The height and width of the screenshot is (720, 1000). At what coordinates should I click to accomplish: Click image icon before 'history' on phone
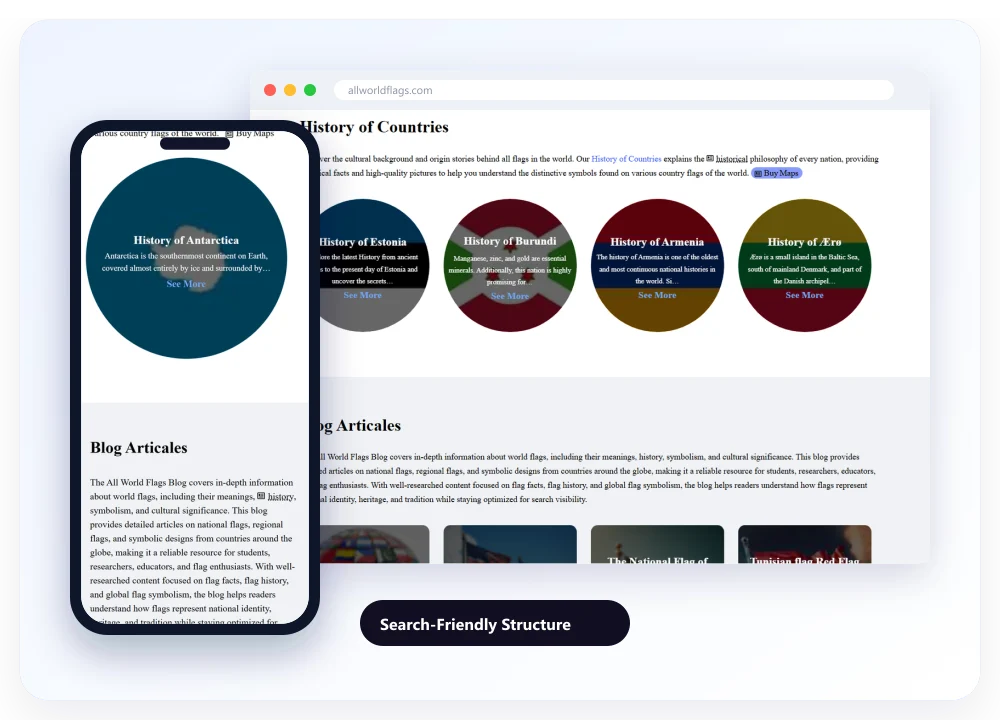click(x=261, y=496)
